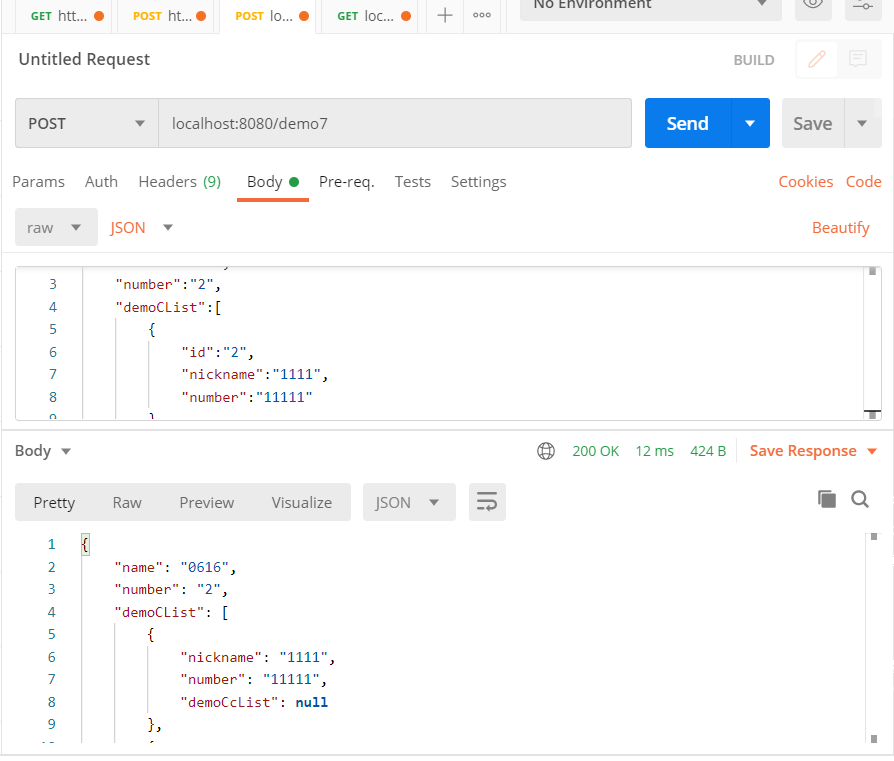Screen dimensions: 894x761
Task: Click the 424 B response size
Action: tap(708, 451)
